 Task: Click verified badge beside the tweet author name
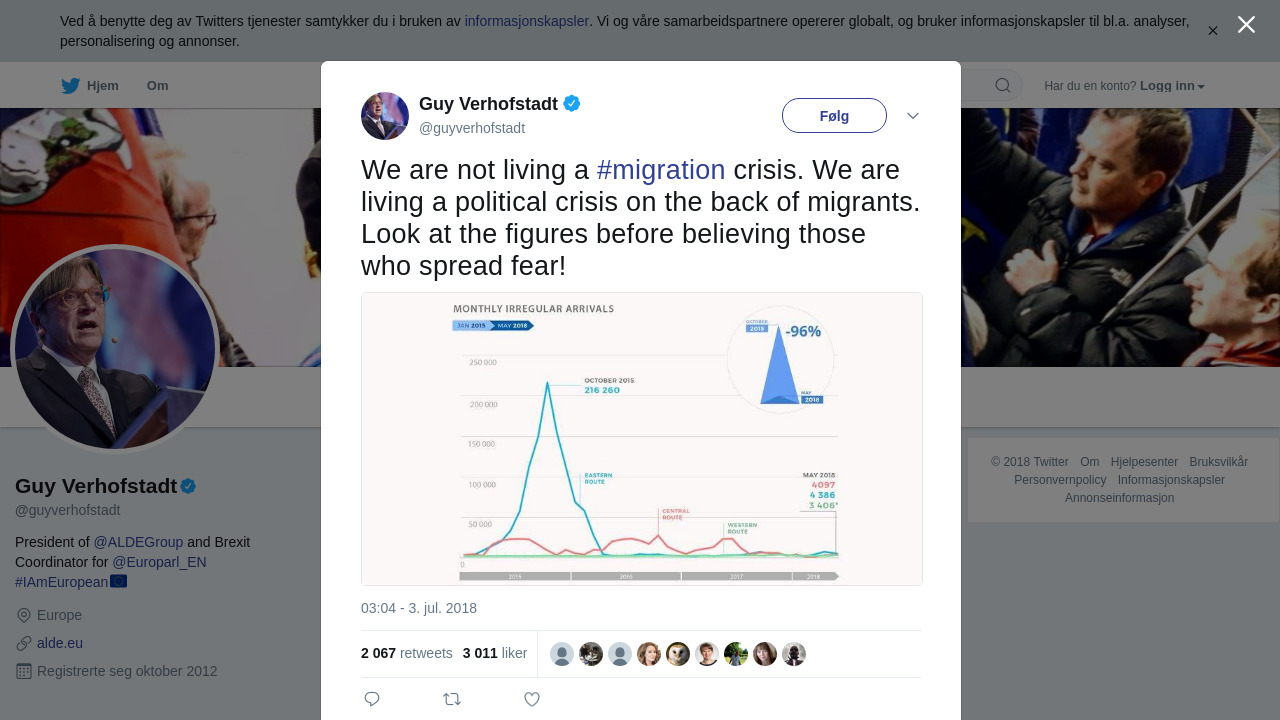pyautogui.click(x=572, y=103)
